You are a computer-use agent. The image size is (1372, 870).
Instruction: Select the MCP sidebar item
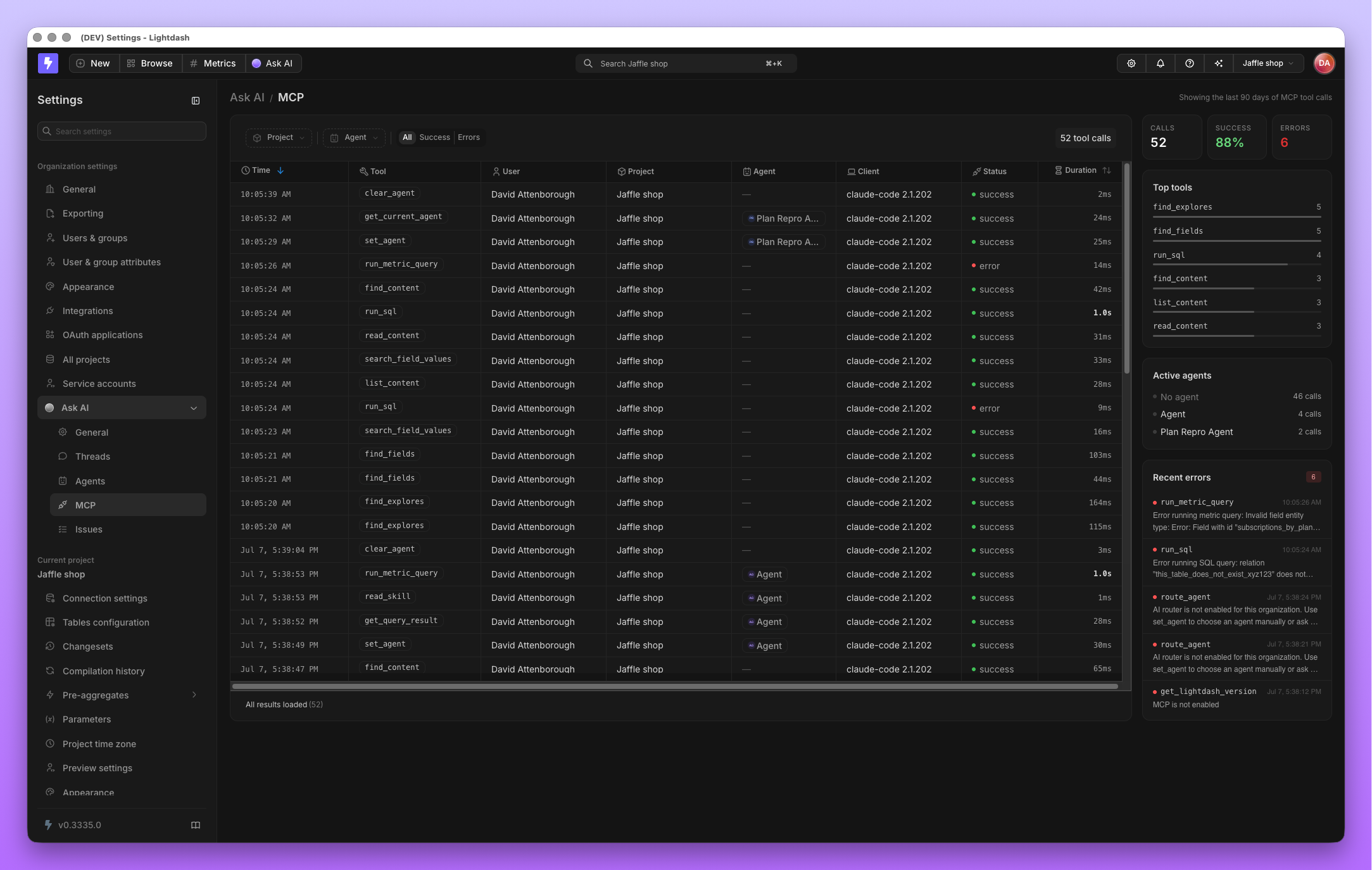click(x=128, y=505)
